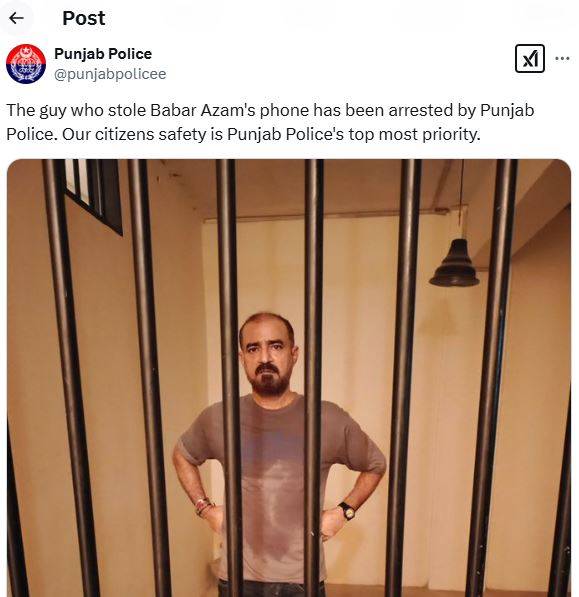Click the hanging black lamp in photo
579x597 pixels.
(455, 263)
